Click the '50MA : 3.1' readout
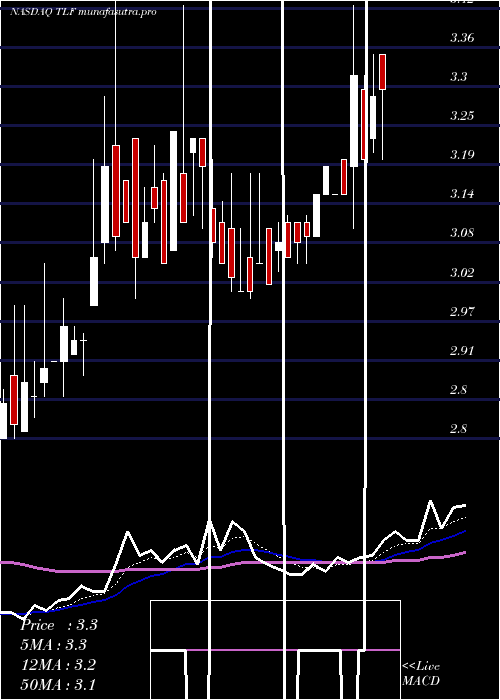The height and width of the screenshot is (700, 500). [58, 685]
